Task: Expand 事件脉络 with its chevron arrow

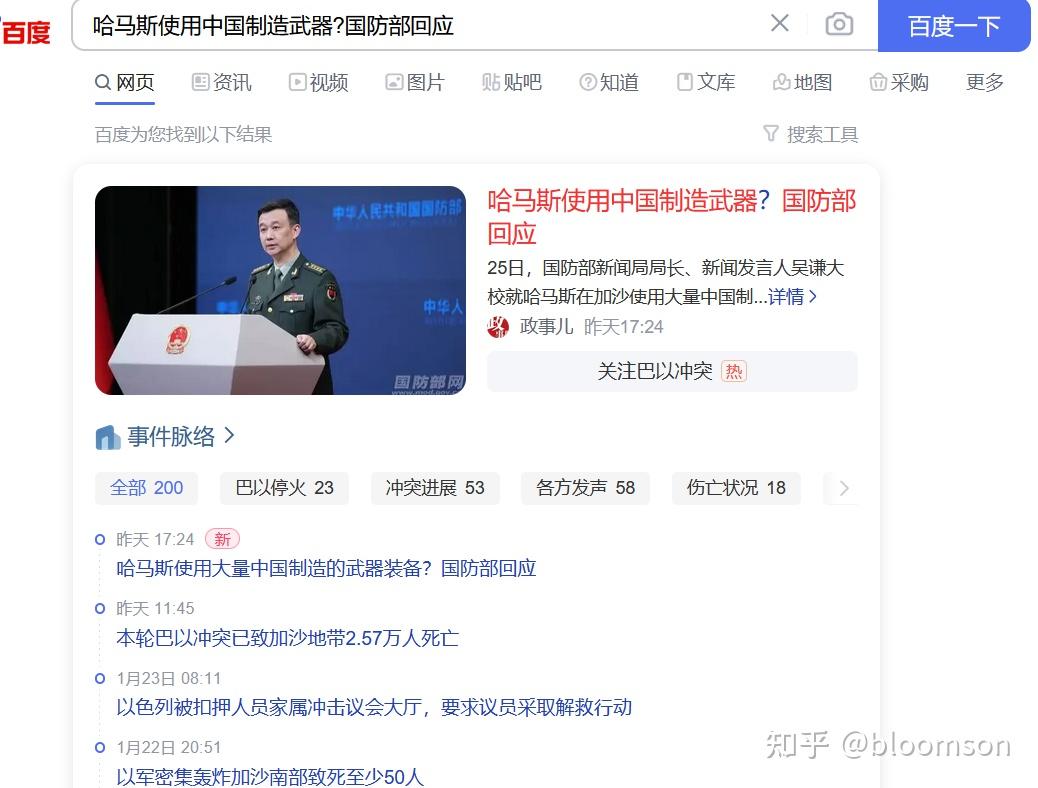Action: [229, 436]
